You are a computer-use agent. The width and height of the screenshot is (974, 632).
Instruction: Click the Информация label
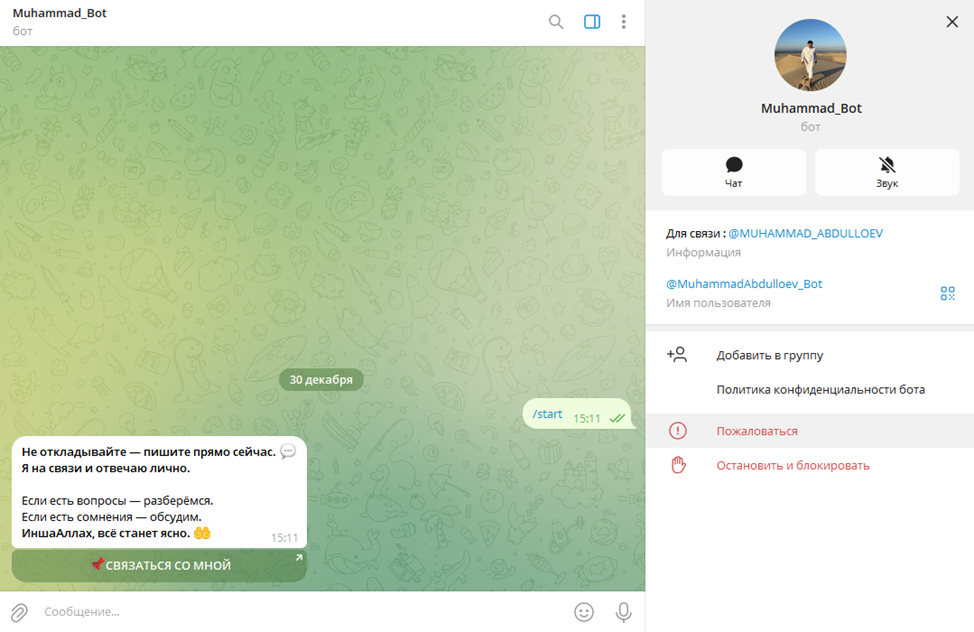[x=703, y=252]
